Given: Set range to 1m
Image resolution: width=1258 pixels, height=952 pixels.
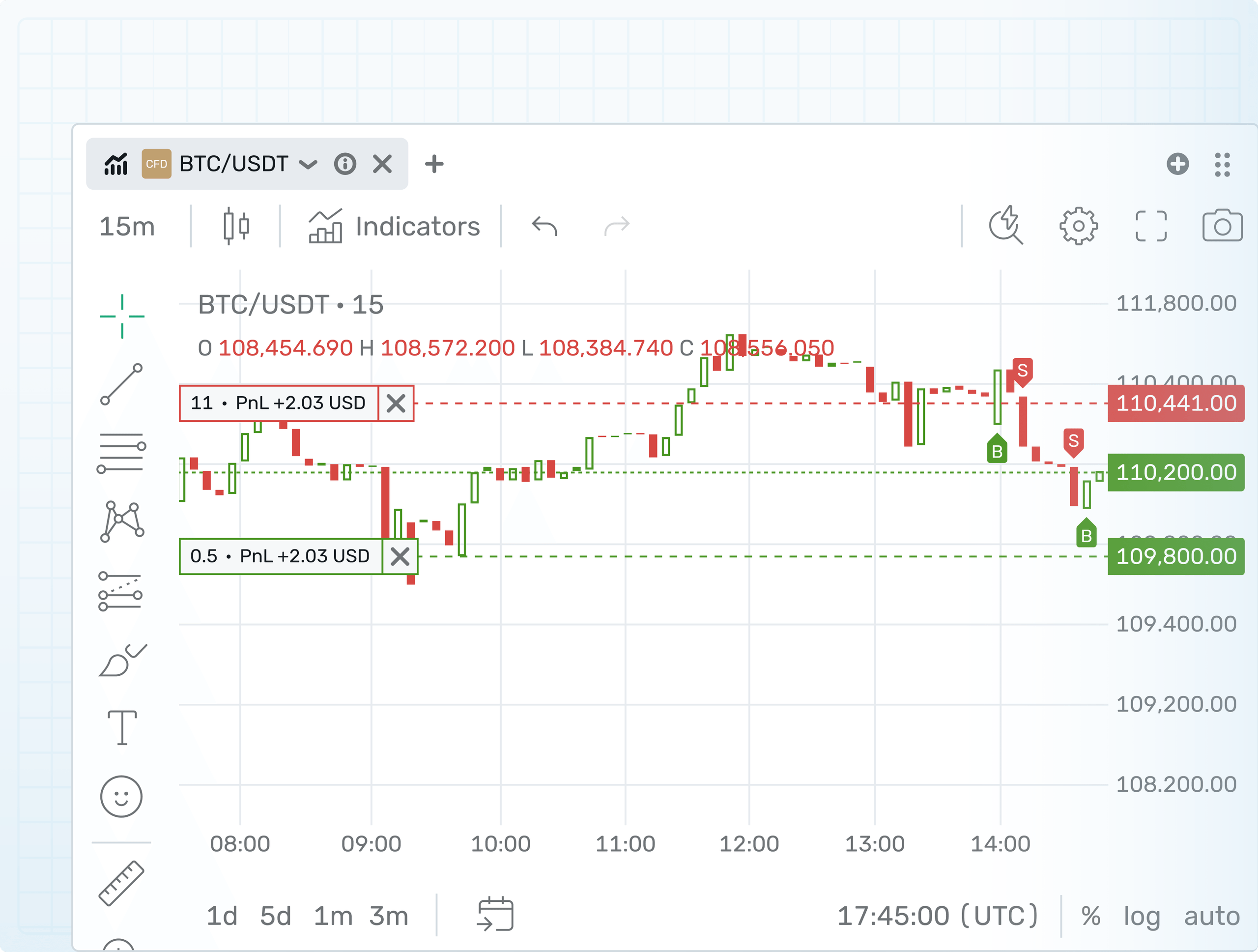Looking at the screenshot, I should point(333,916).
